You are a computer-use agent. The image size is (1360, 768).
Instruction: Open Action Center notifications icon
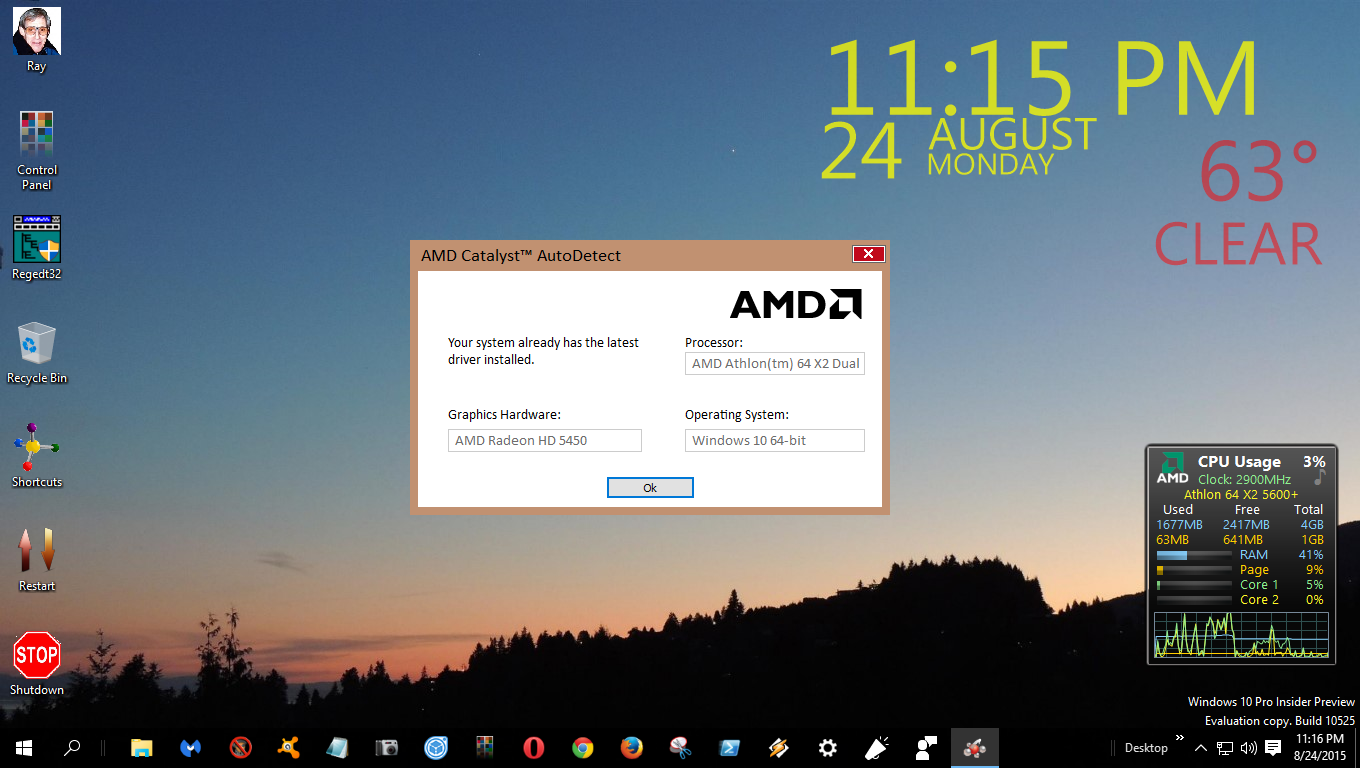[1273, 747]
